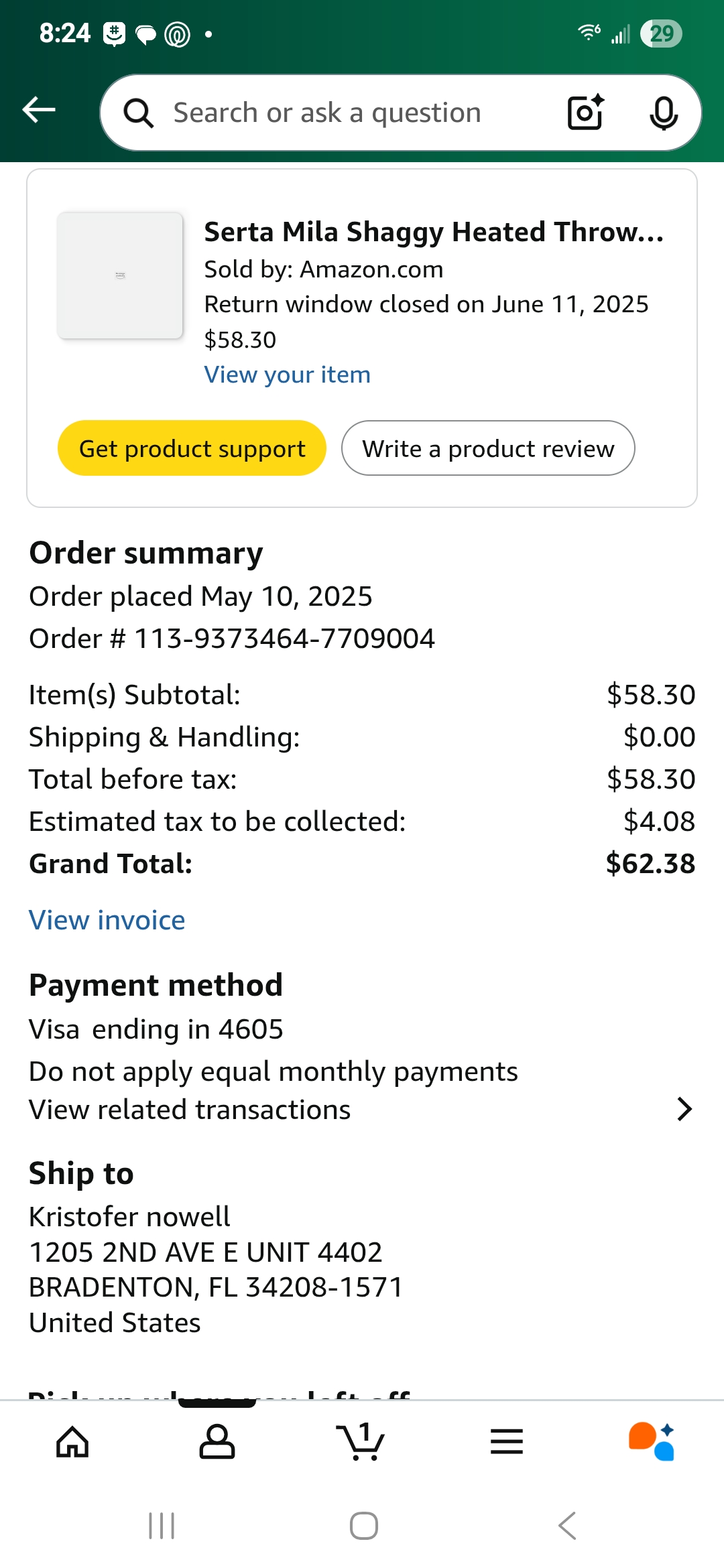724x1568 pixels.
Task: Go to Home tab in bottom bar
Action: click(x=72, y=1441)
